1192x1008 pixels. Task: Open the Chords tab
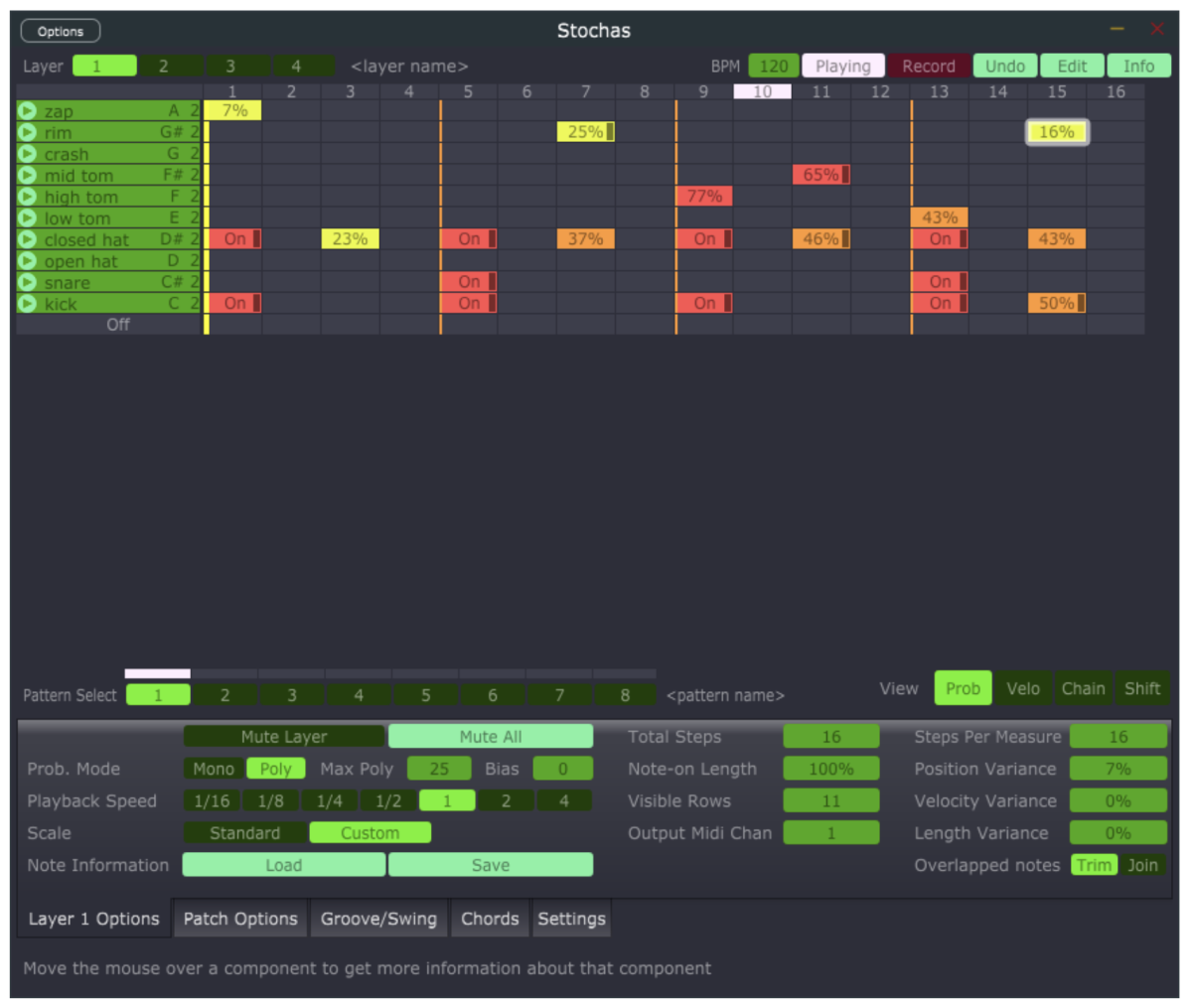(490, 919)
